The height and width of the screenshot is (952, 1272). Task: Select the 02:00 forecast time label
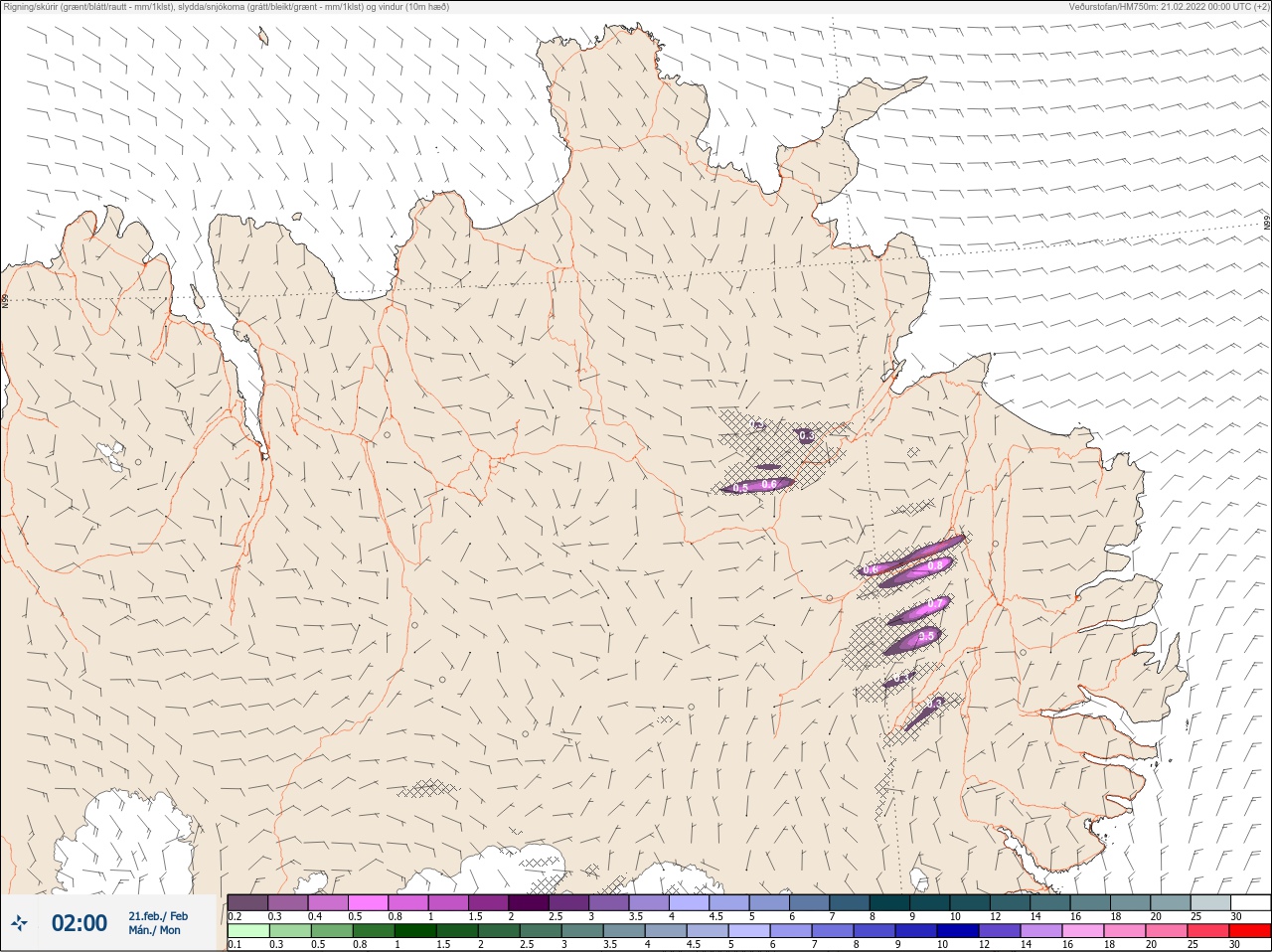[x=79, y=923]
